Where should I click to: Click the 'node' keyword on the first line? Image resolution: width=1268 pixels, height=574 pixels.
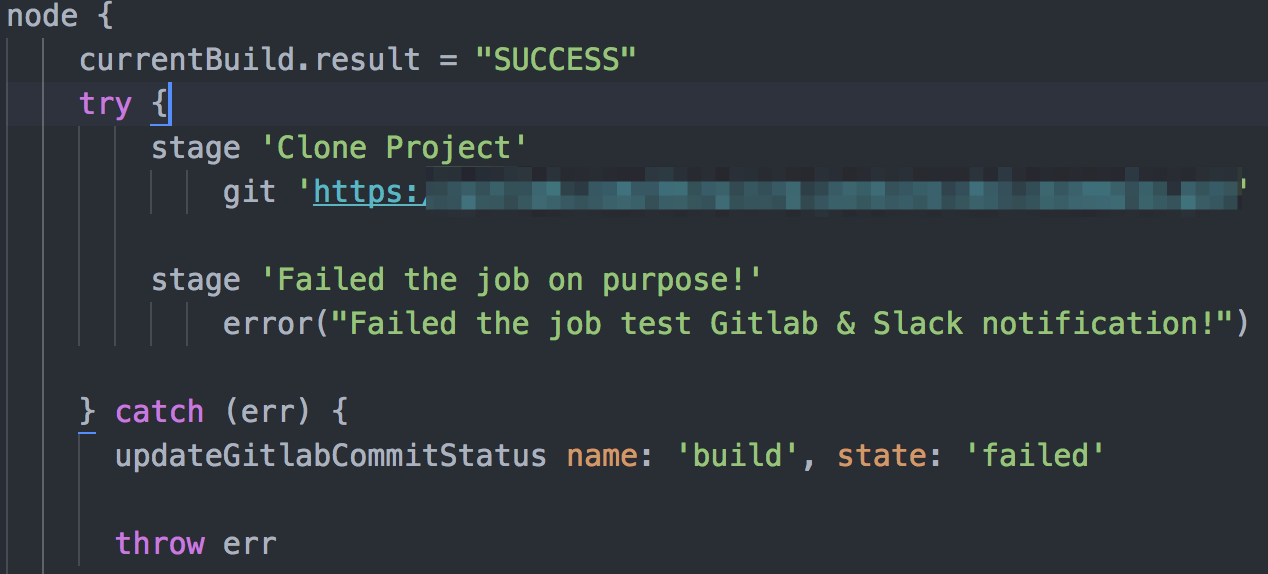pyautogui.click(x=42, y=16)
